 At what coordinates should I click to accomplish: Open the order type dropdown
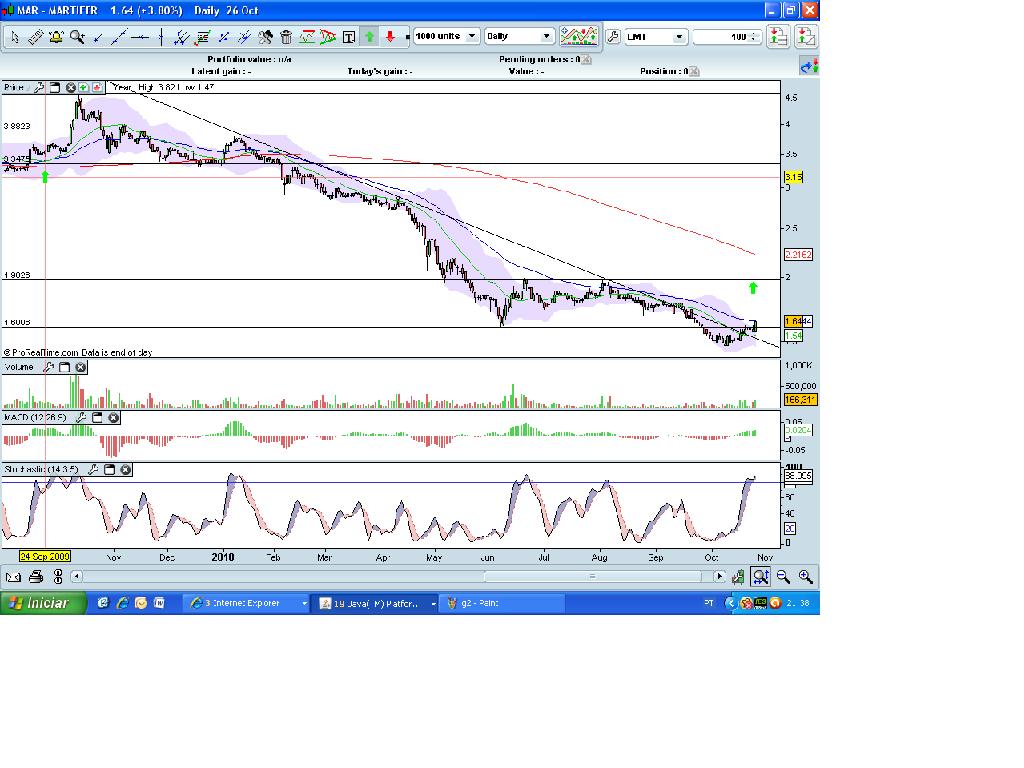tap(656, 37)
